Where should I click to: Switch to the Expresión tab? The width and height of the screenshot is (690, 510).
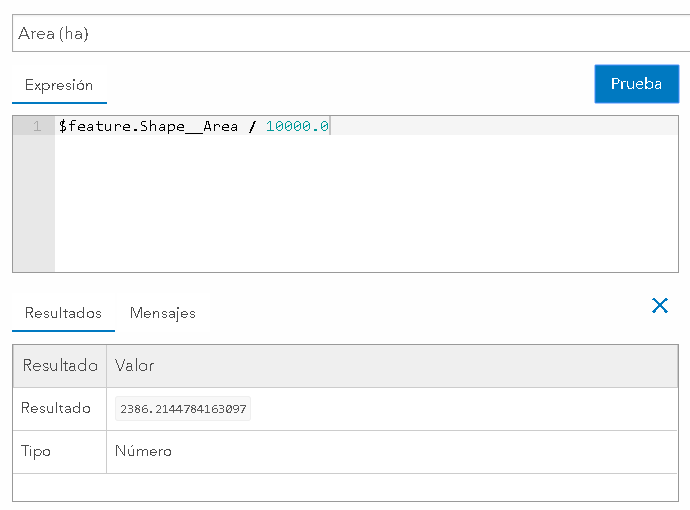59,86
